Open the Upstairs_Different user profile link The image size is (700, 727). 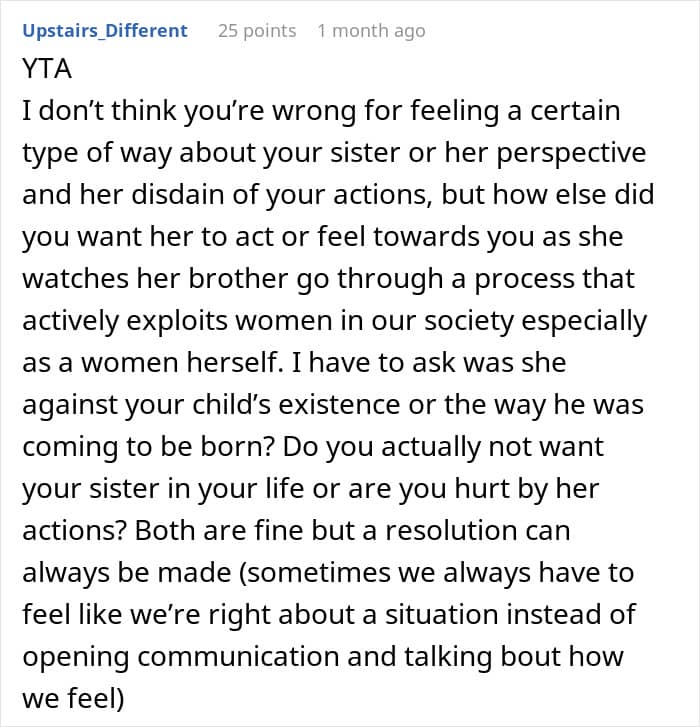coord(105,31)
